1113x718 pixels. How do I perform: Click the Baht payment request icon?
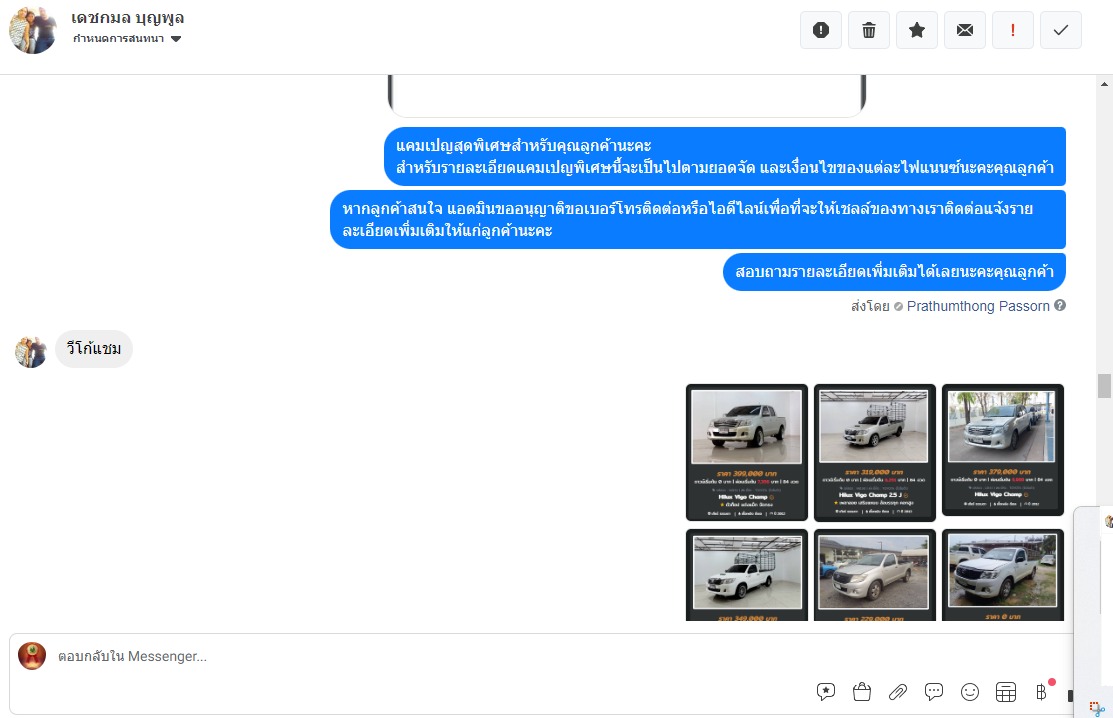[x=1041, y=691]
